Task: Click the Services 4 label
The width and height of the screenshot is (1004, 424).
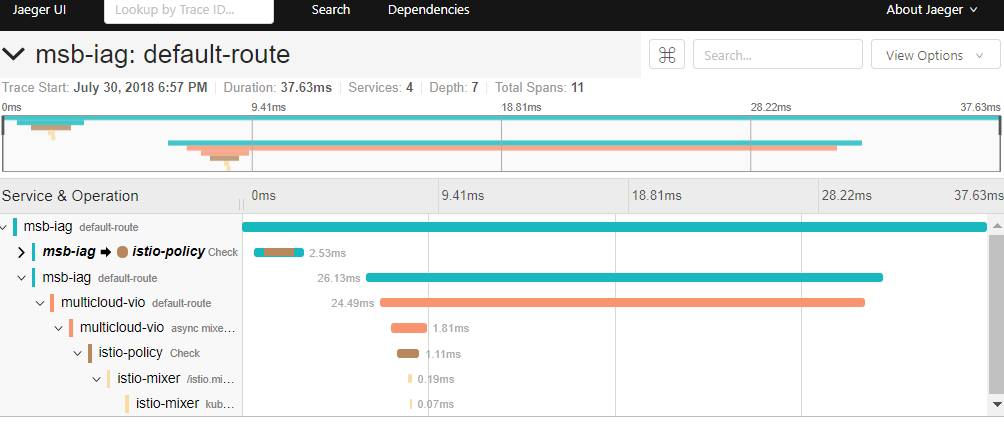Action: 380,88
